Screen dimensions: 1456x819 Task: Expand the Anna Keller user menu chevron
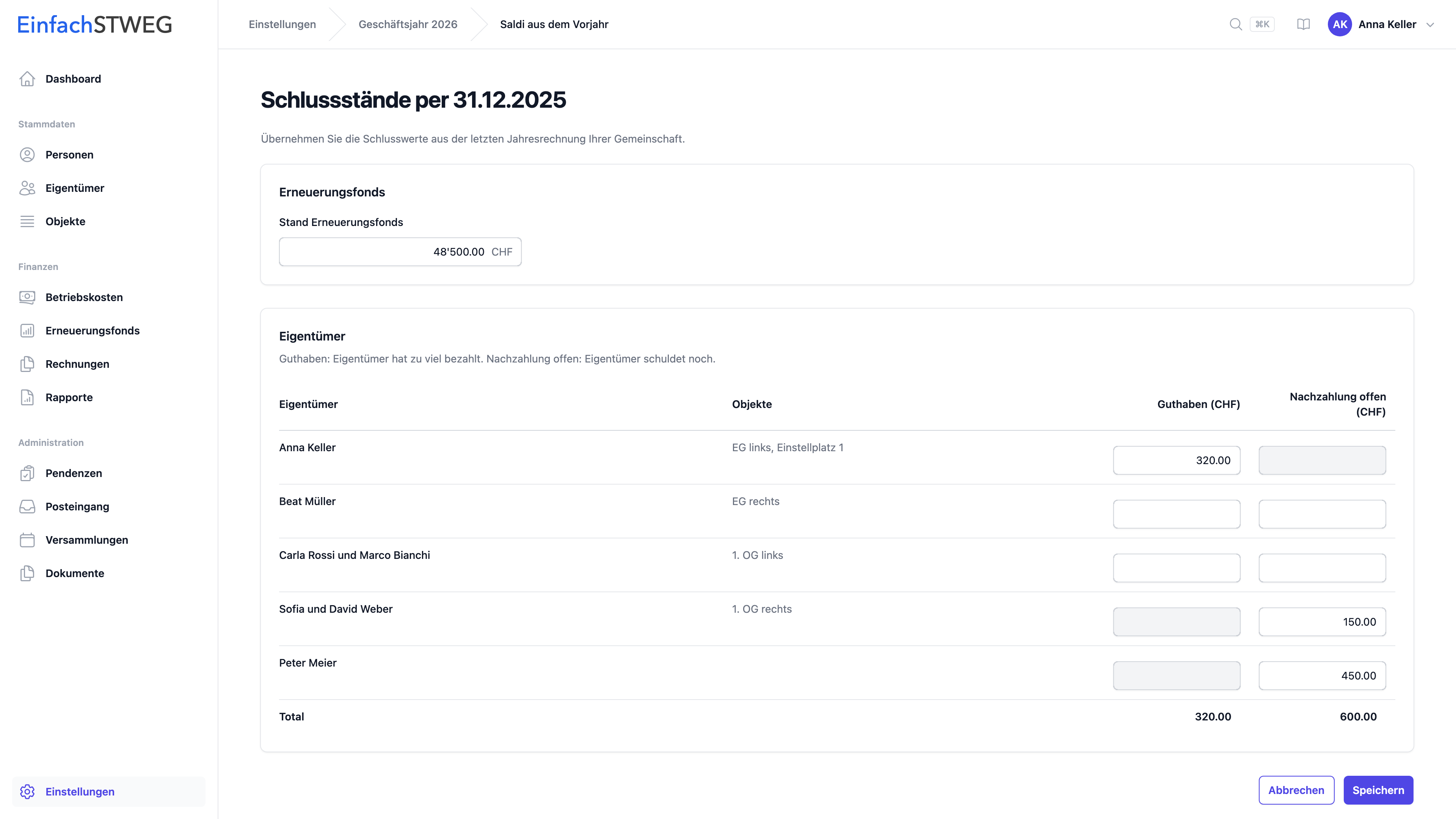(x=1430, y=25)
